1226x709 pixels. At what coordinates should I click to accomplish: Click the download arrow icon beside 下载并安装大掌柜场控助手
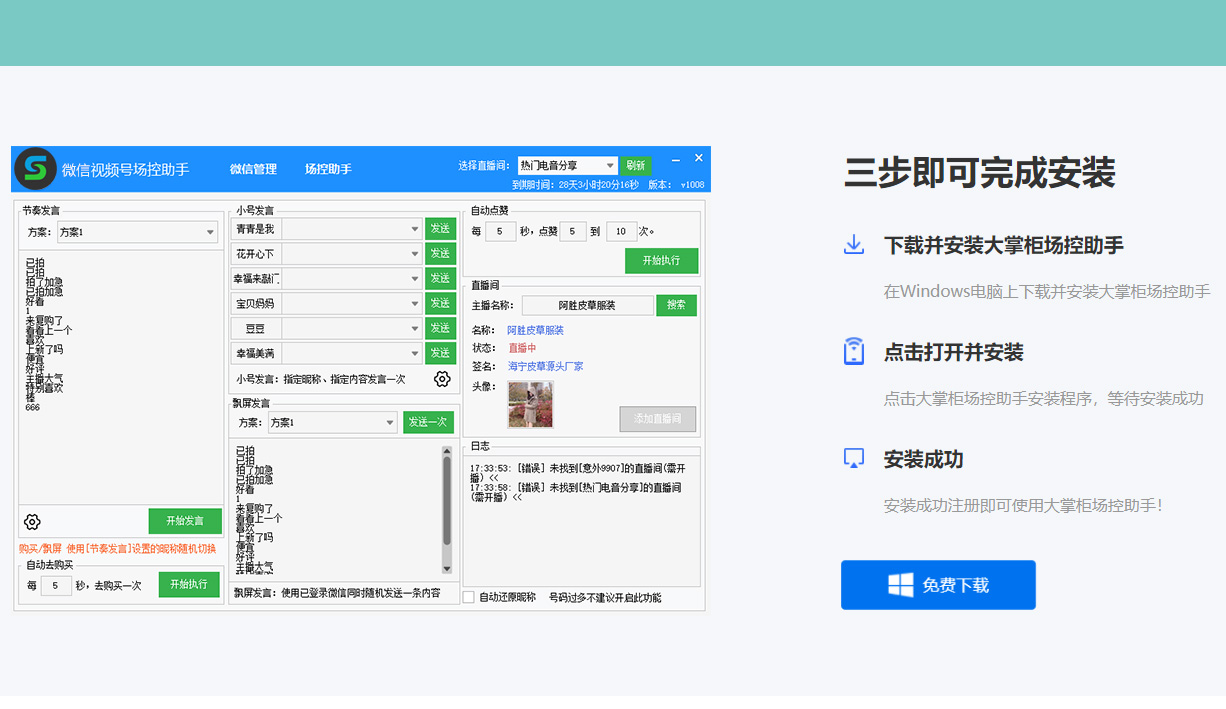click(x=854, y=245)
